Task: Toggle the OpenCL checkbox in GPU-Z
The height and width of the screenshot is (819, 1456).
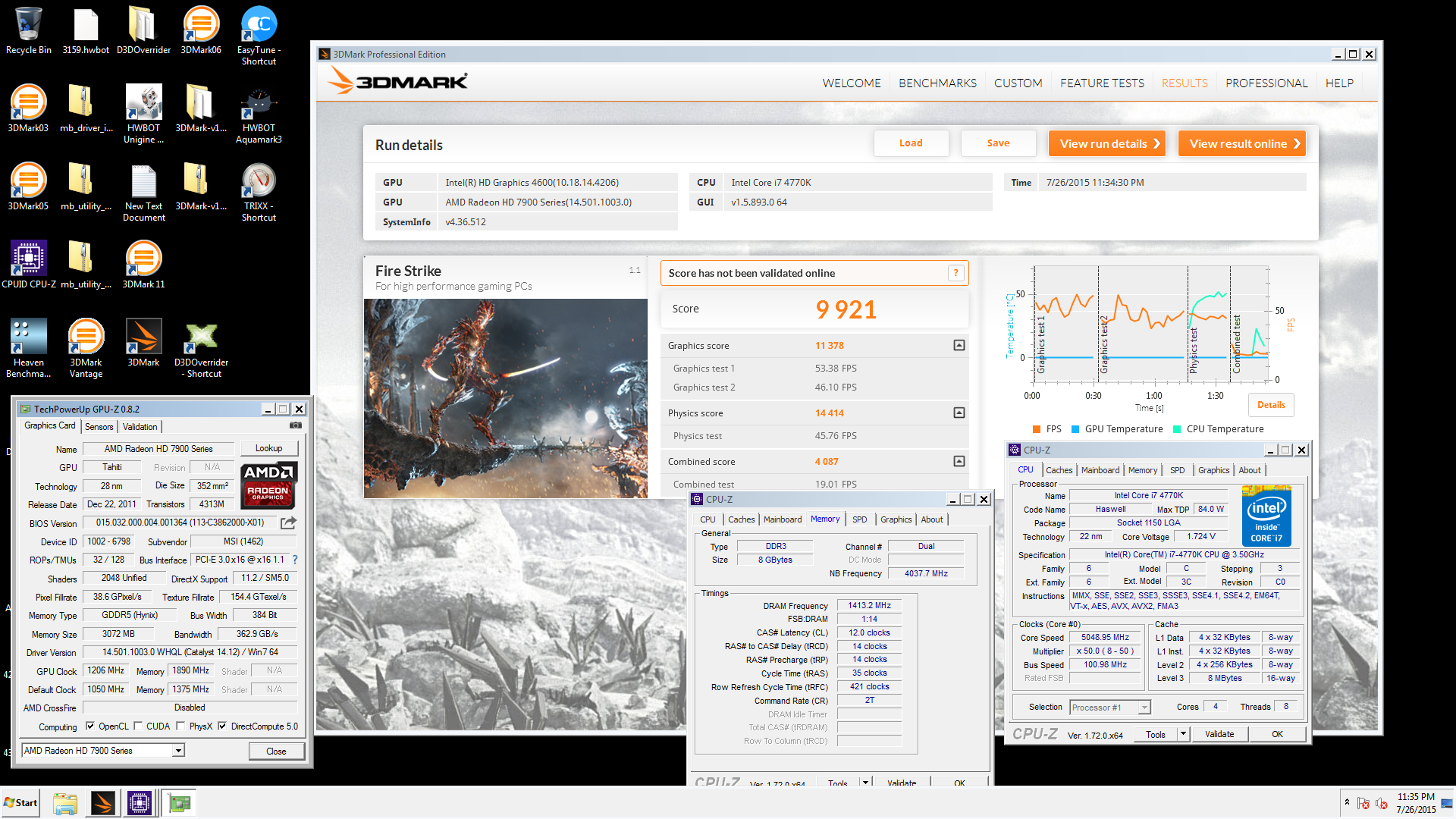Action: [90, 726]
